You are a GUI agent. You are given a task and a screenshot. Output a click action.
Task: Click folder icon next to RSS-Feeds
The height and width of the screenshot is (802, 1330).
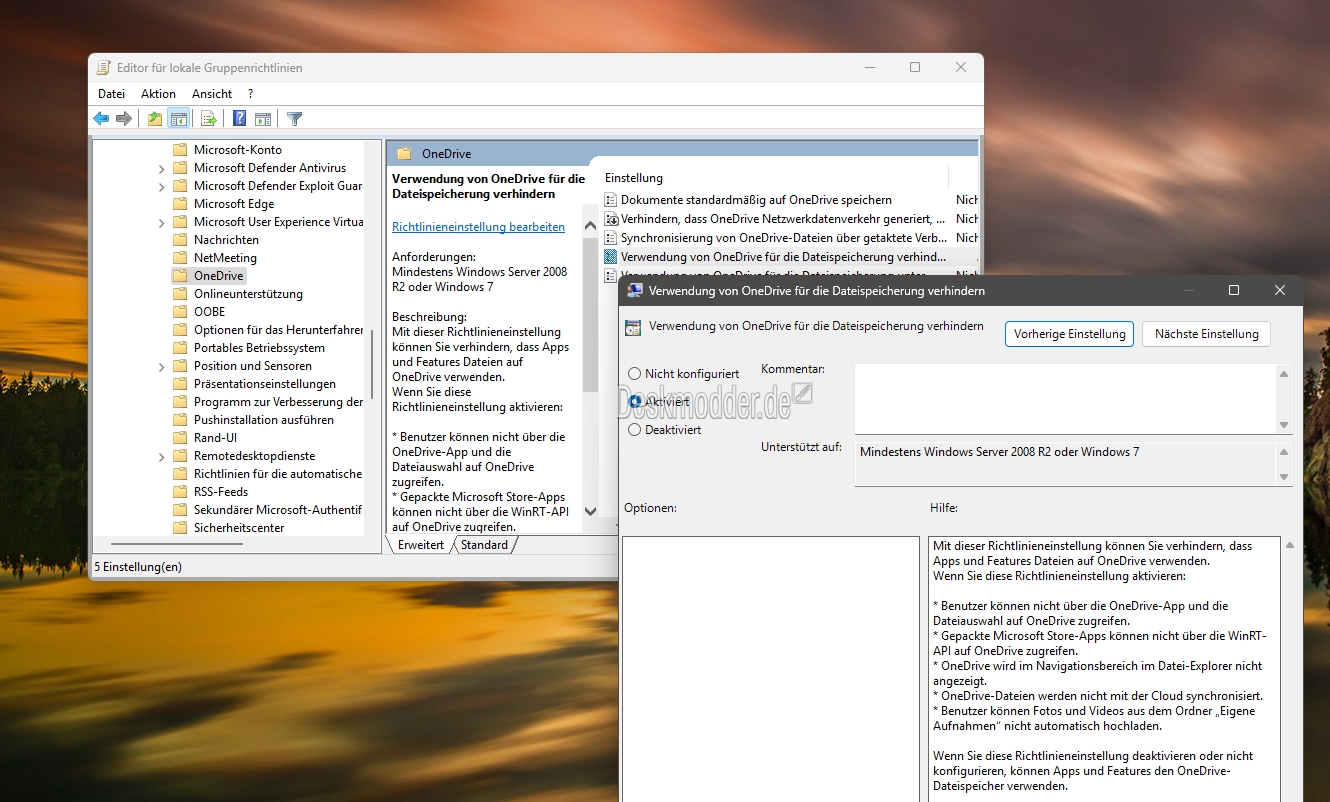coord(180,492)
